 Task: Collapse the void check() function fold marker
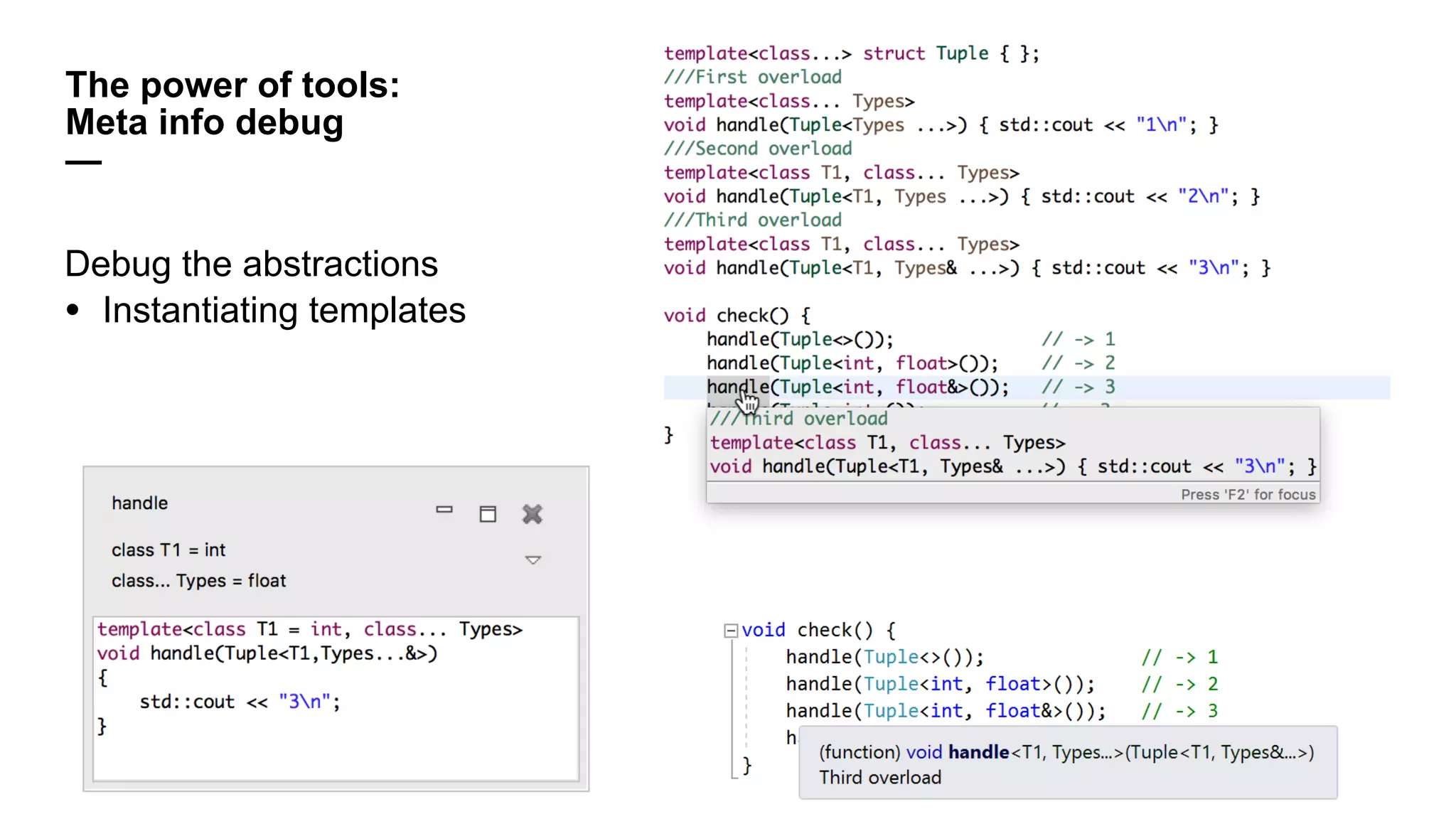point(730,631)
